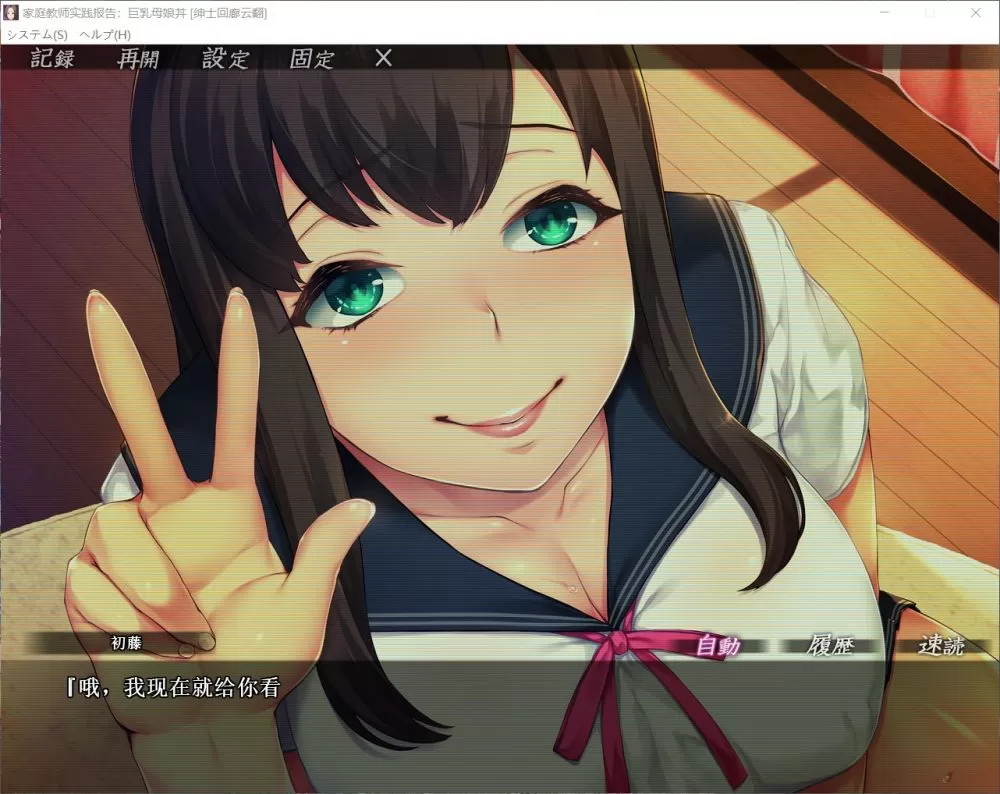Click the 初藤 speaker name label
The width and height of the screenshot is (1000, 794).
click(127, 643)
